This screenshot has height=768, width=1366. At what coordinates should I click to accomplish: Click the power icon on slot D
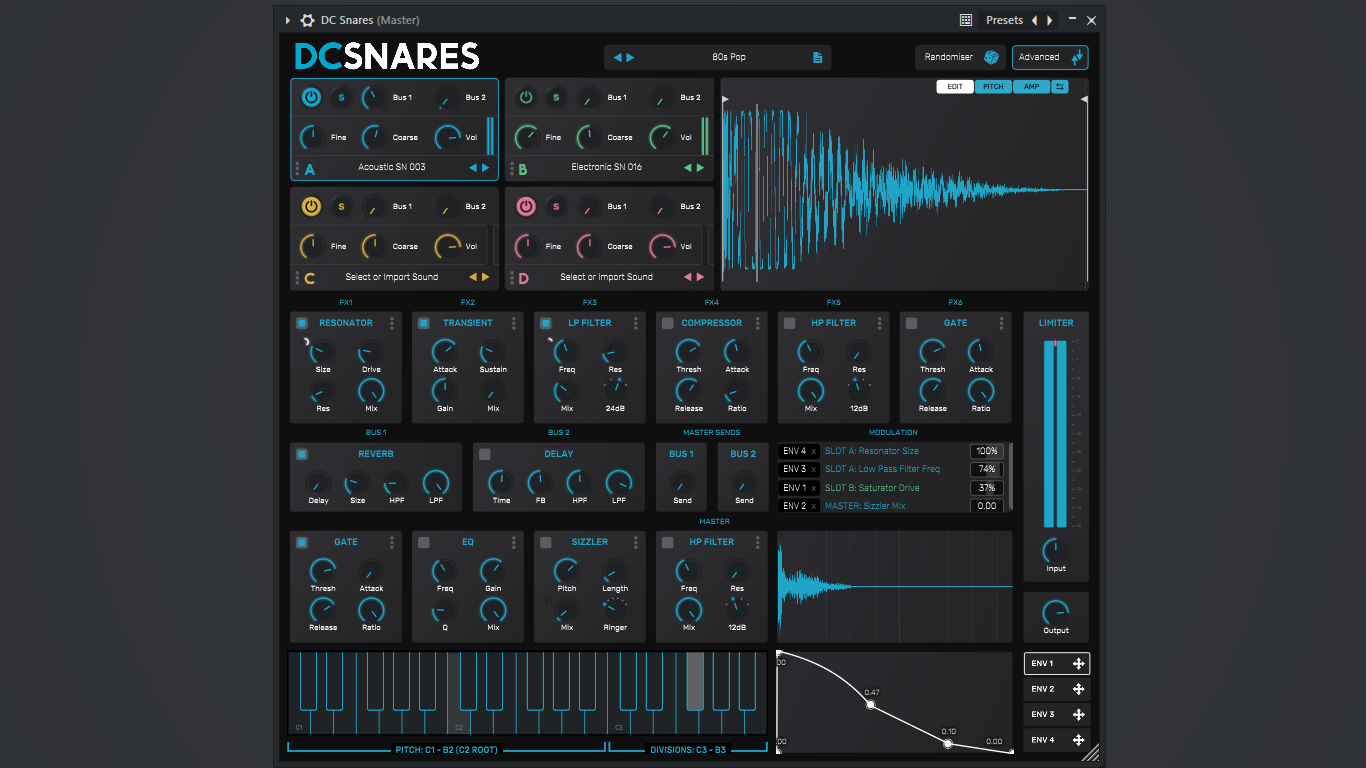click(526, 207)
